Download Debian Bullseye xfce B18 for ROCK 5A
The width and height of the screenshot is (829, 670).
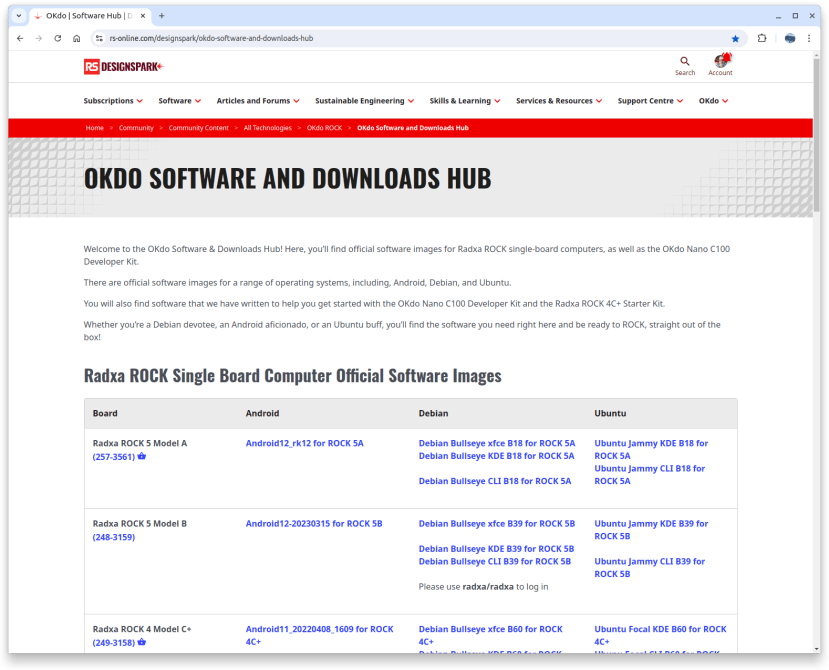point(497,443)
